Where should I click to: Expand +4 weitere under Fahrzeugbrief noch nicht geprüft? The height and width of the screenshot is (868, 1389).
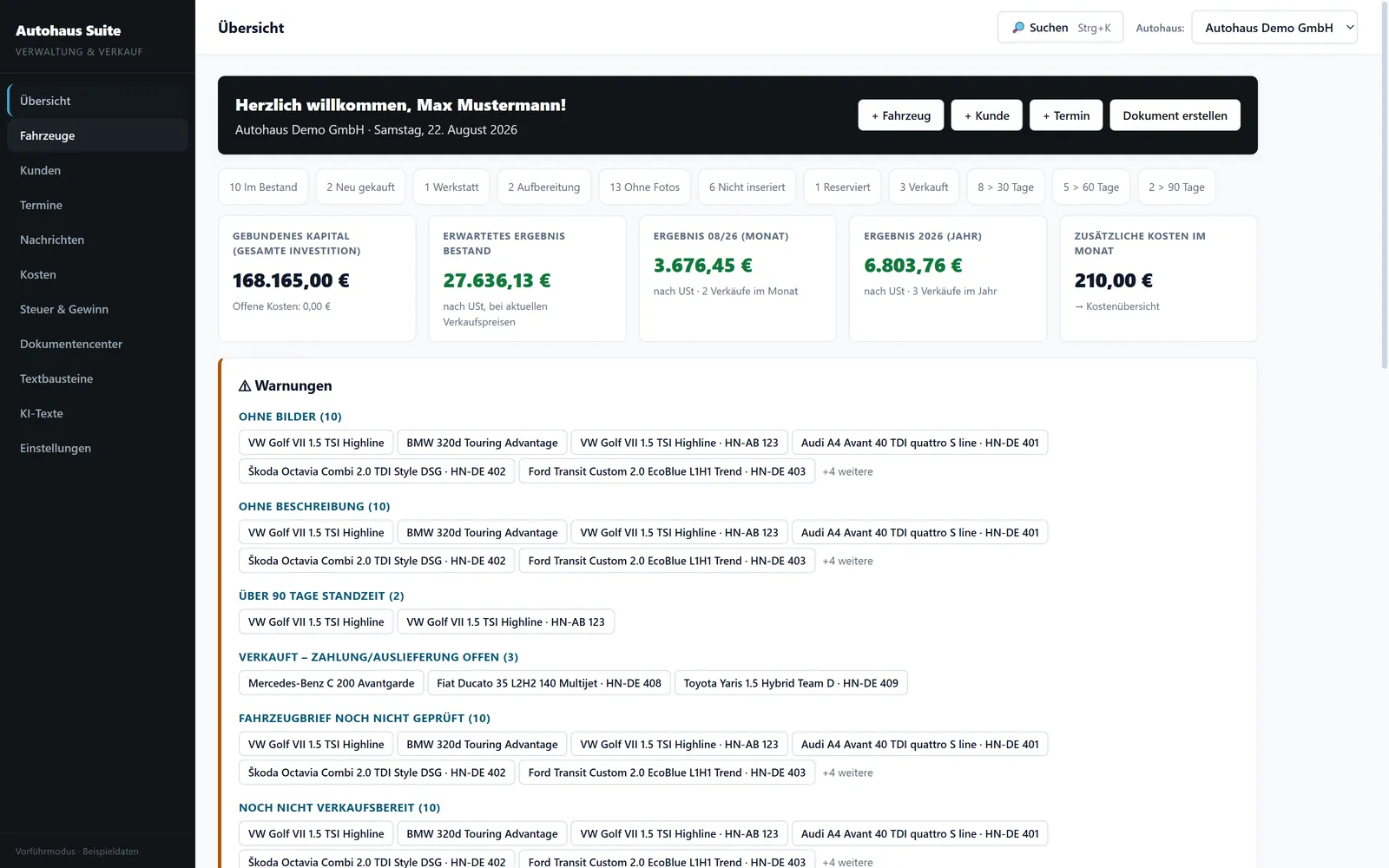pos(847,773)
